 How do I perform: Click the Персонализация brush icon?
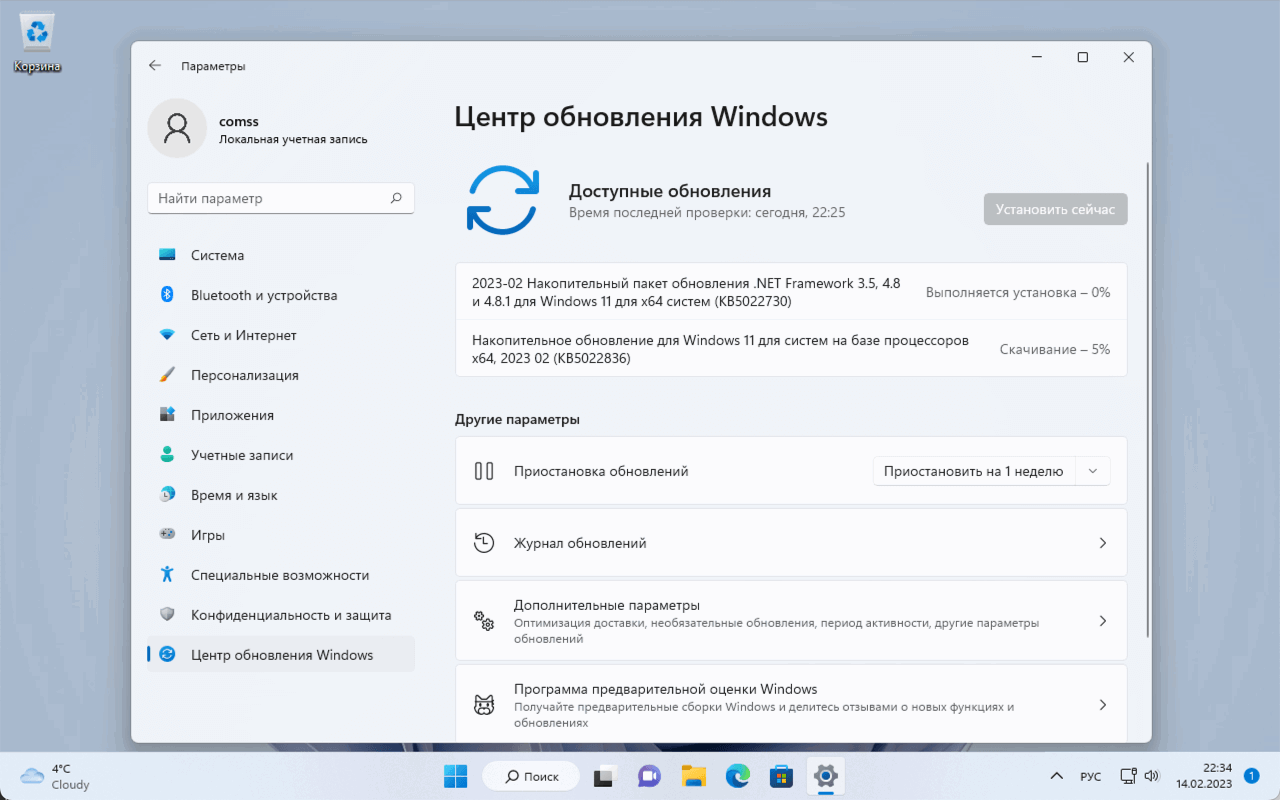168,375
